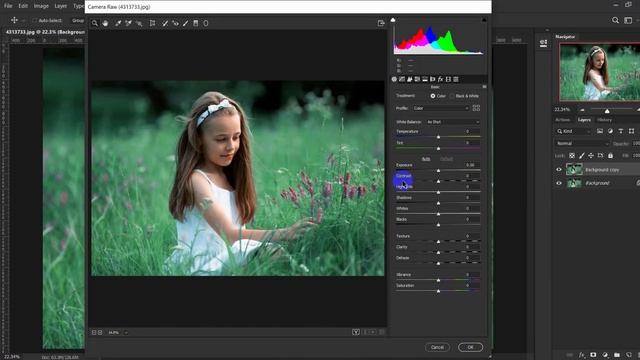Open the File menu in Photoshop
640x360 pixels.
coord(8,6)
